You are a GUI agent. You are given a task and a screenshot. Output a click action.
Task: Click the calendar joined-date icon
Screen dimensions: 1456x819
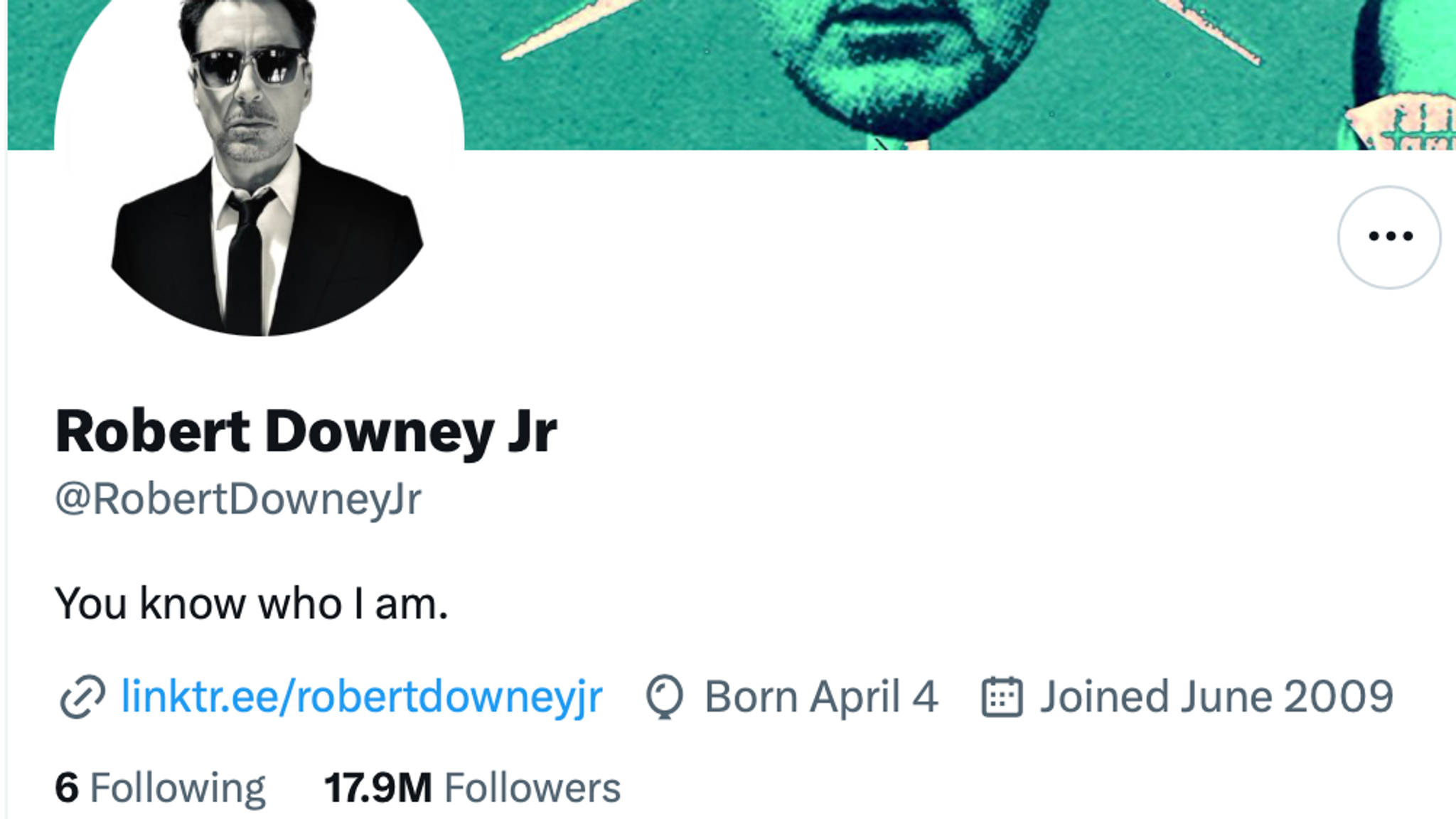(x=1002, y=697)
